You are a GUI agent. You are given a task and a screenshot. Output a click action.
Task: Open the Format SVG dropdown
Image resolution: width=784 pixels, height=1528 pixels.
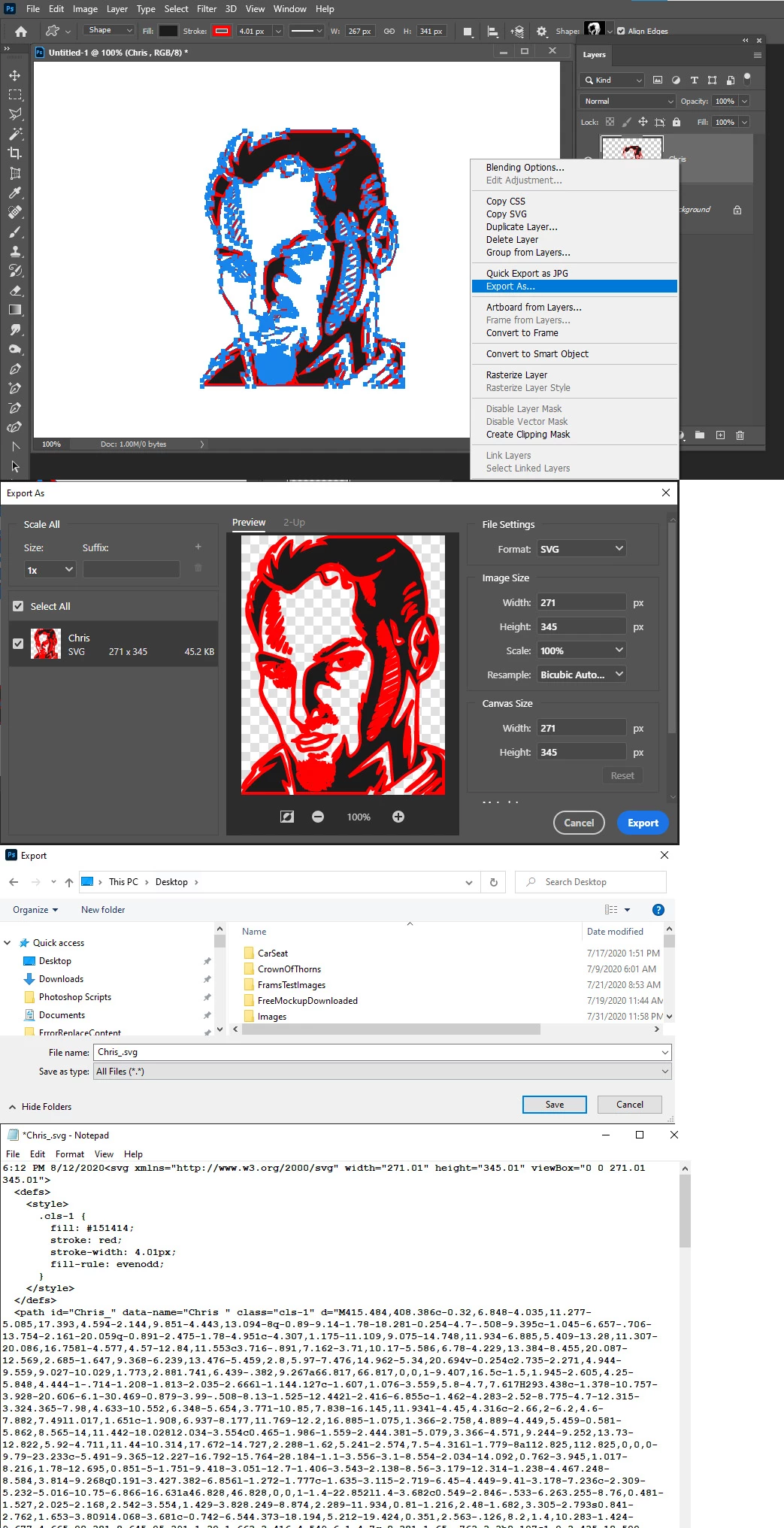click(582, 549)
